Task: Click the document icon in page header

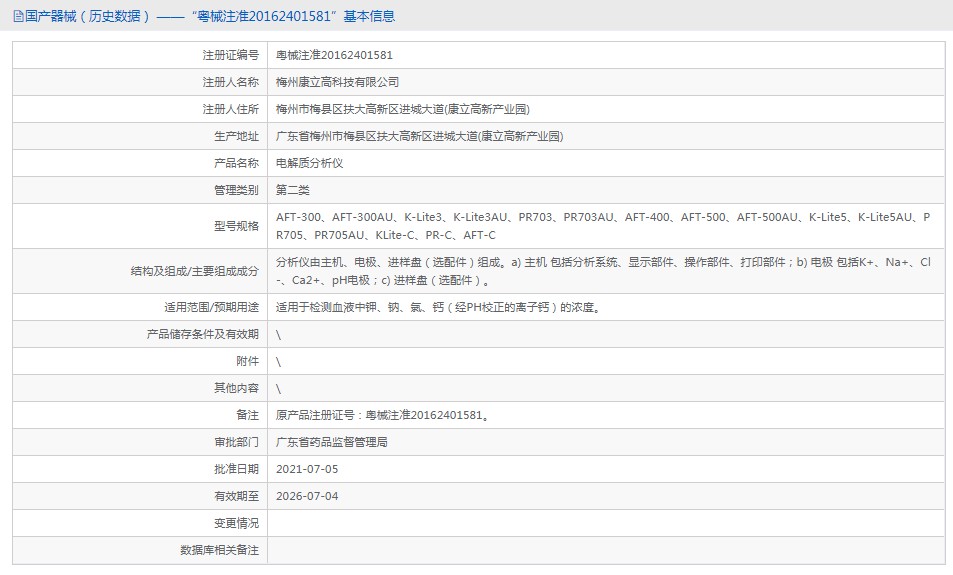Action: pyautogui.click(x=18, y=16)
